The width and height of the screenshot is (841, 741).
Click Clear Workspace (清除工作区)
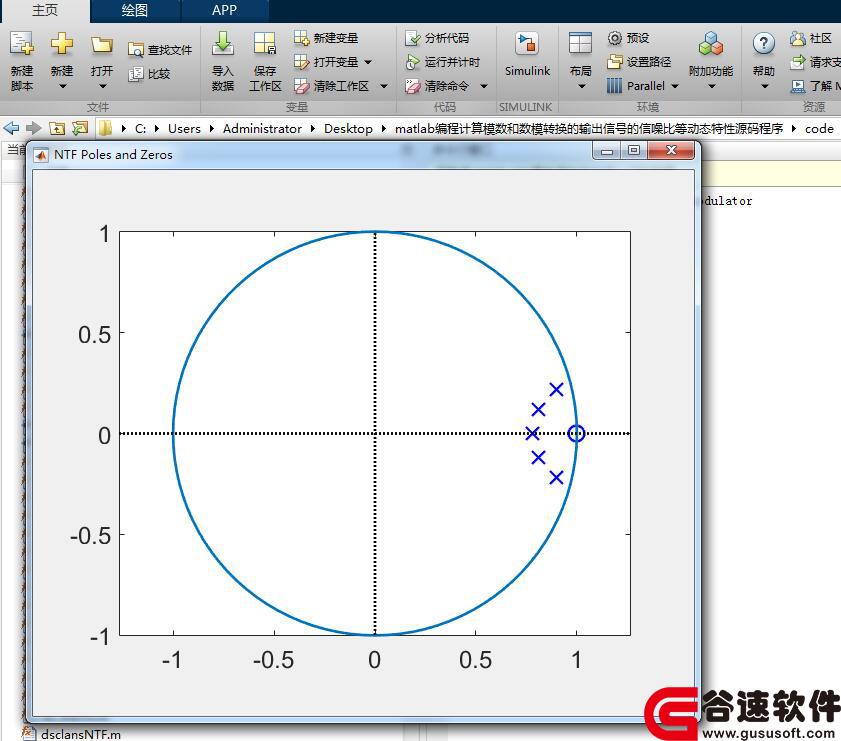[x=331, y=86]
